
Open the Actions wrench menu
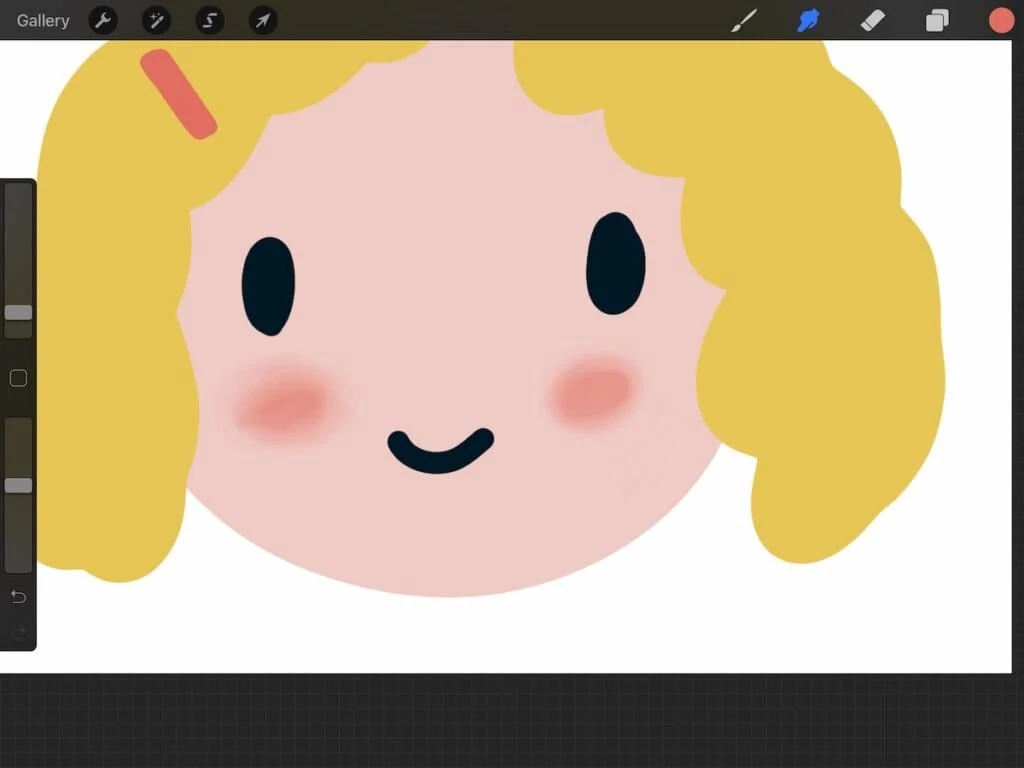point(103,21)
